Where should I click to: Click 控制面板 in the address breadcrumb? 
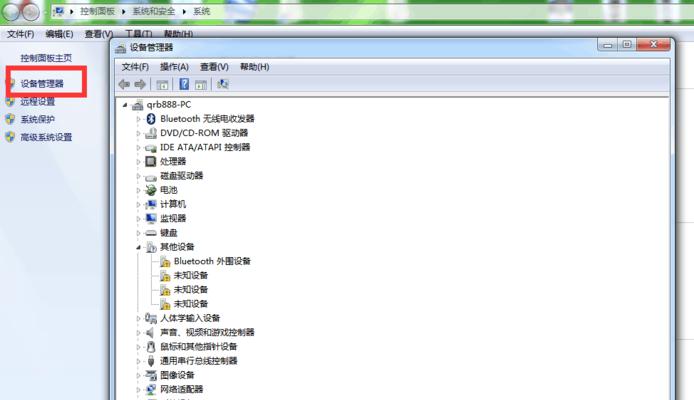(97, 12)
